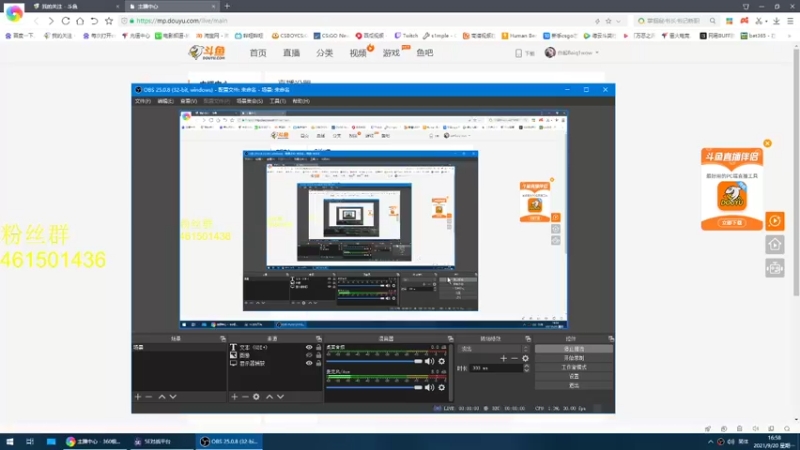Image resolution: width=800 pixels, height=450 pixels.
Task: Pop out the 场景 dock panel
Action: (x=223, y=338)
